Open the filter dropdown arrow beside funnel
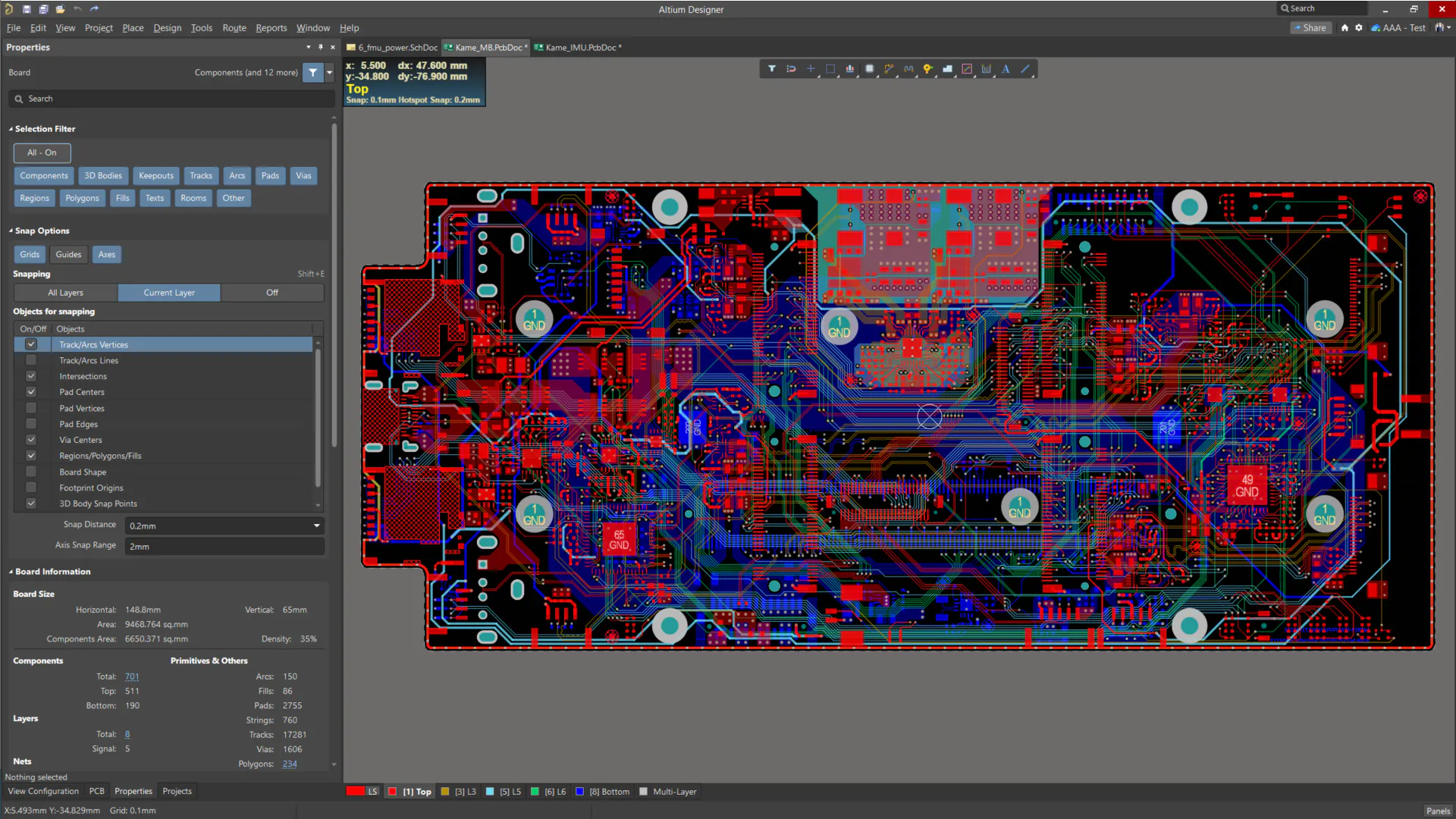1456x819 pixels. [329, 73]
